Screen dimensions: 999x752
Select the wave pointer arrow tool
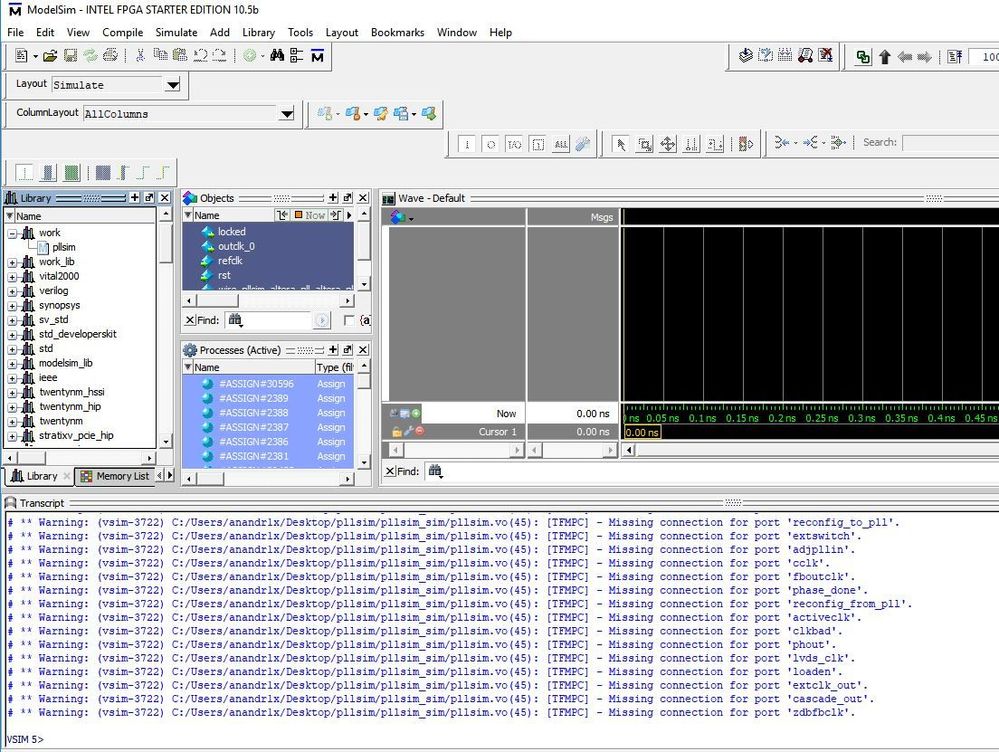[x=620, y=144]
